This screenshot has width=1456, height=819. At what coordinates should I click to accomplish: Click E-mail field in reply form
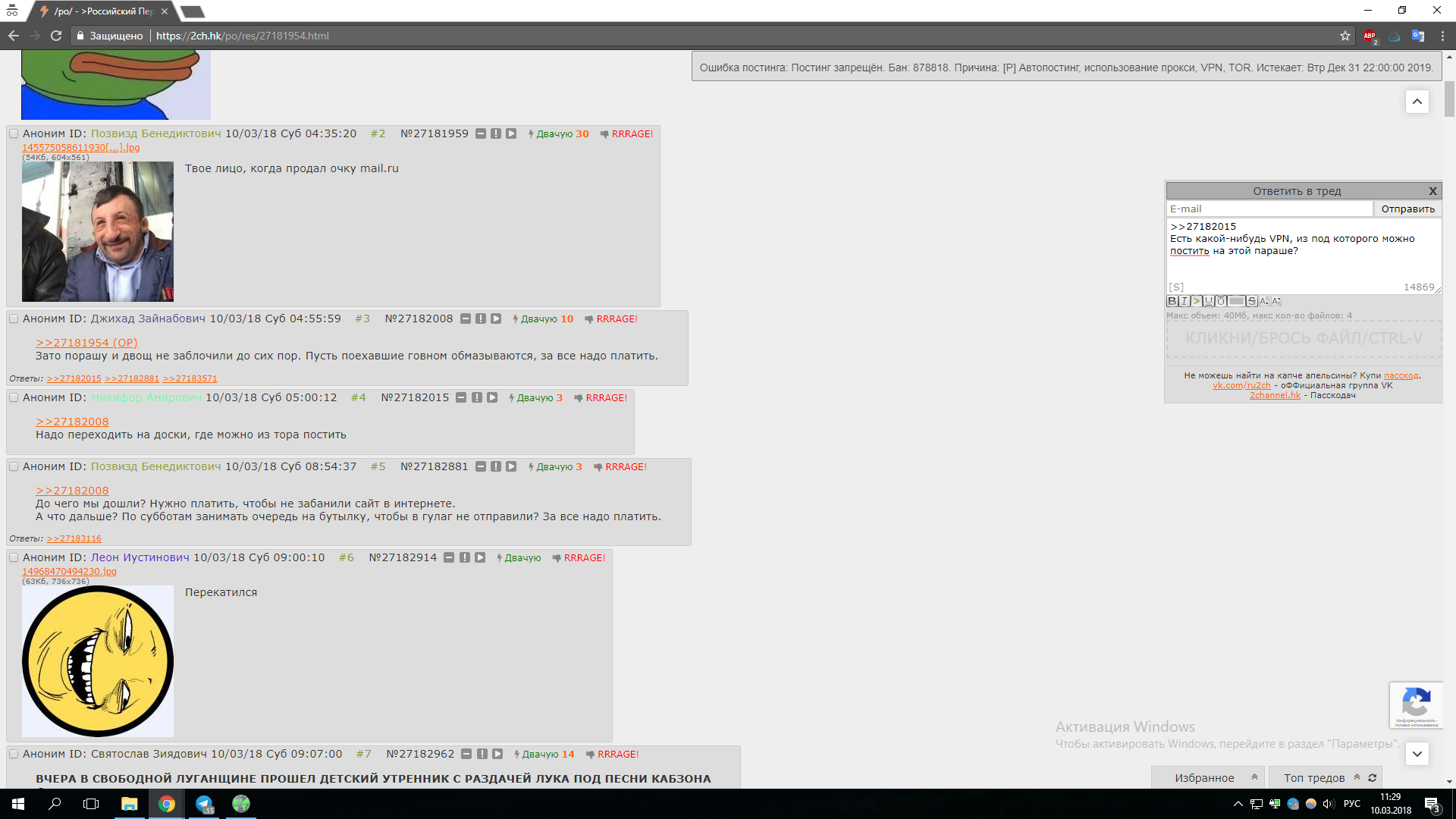1269,209
